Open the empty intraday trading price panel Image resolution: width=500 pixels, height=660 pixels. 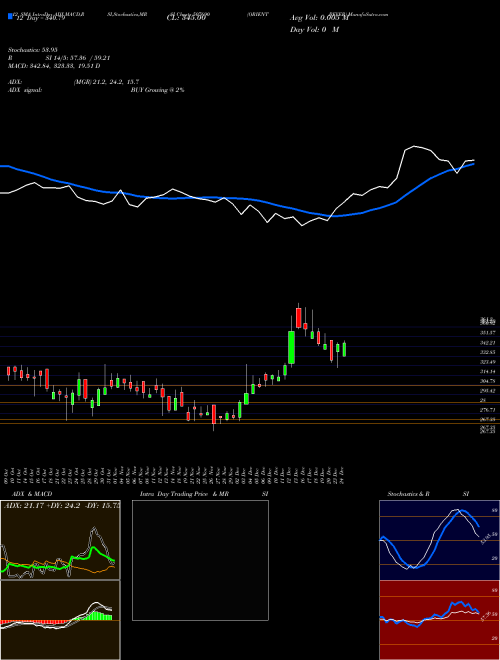click(x=200, y=560)
